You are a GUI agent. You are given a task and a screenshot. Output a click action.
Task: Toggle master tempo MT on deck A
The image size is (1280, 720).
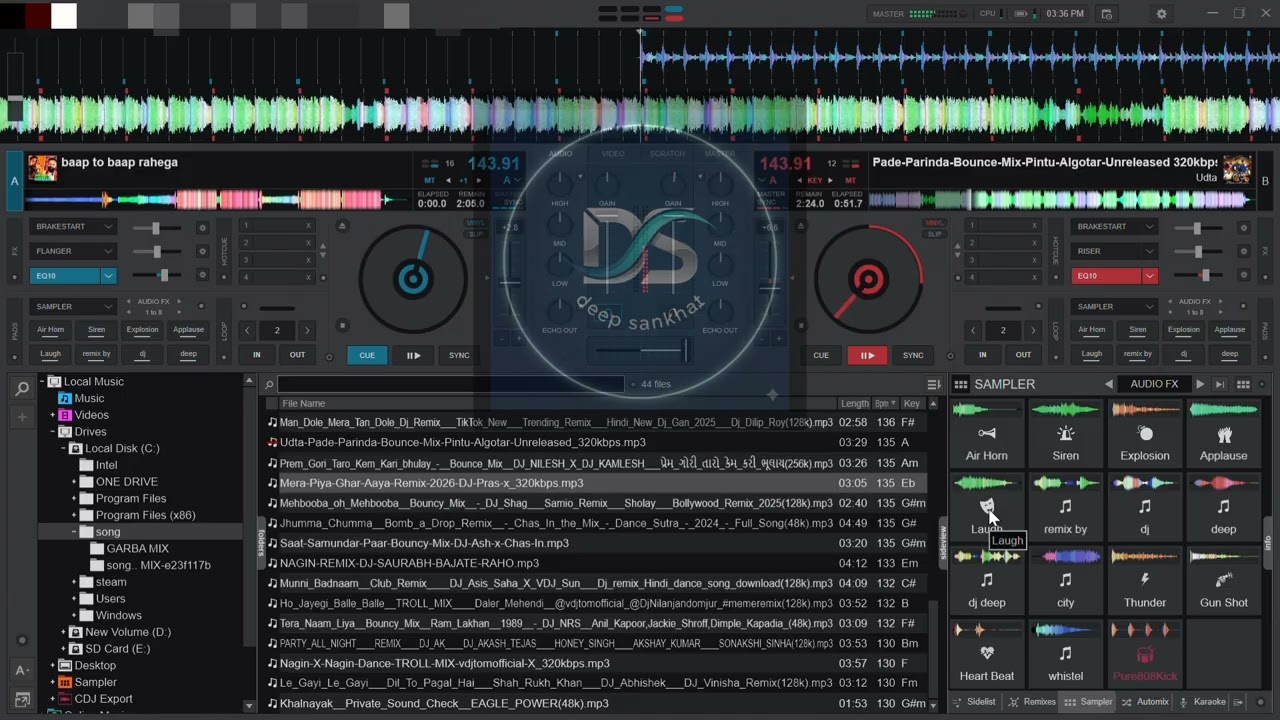coord(430,180)
